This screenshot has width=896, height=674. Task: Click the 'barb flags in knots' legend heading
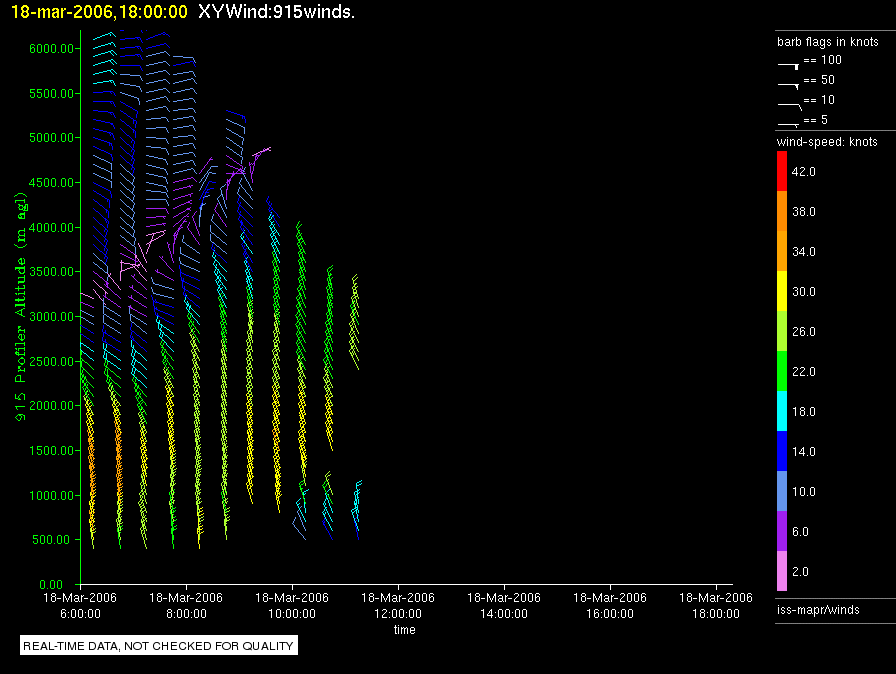827,42
